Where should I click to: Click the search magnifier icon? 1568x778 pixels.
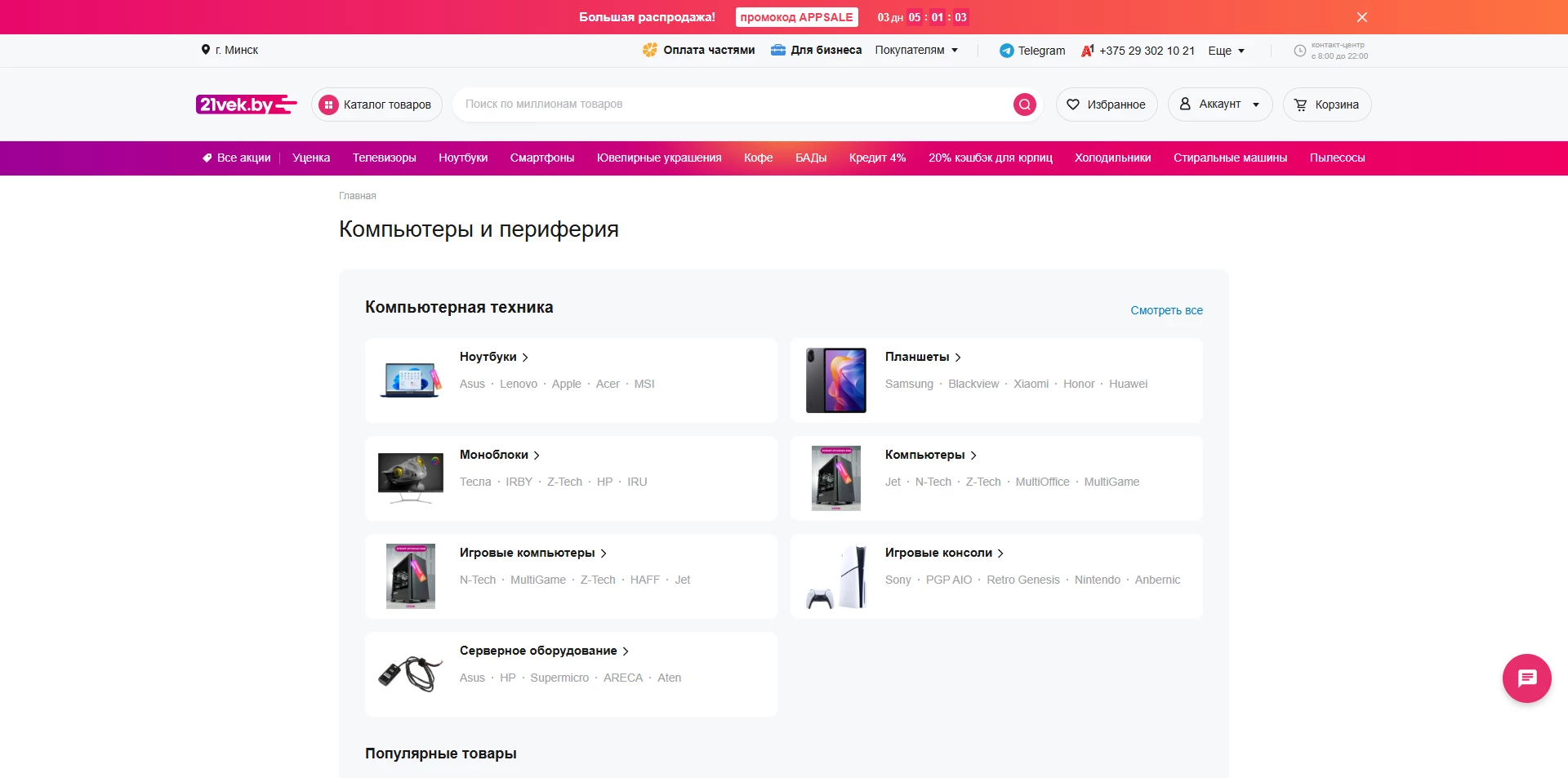pos(1023,104)
